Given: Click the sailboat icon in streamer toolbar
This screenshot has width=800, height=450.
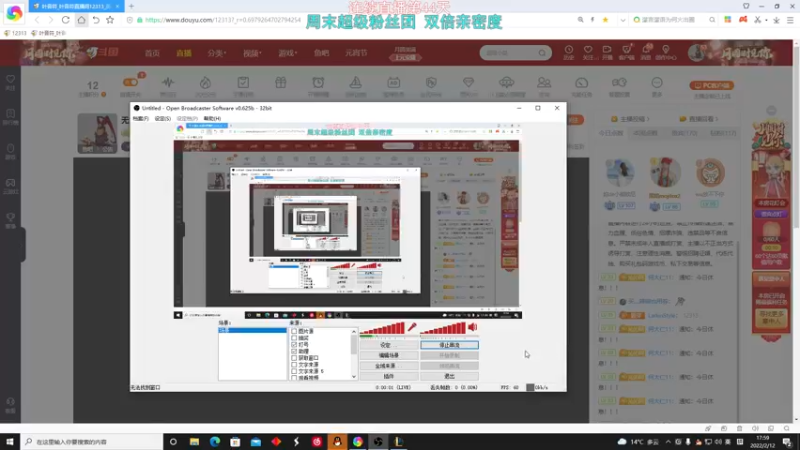Looking at the screenshot, I should pos(356,82).
